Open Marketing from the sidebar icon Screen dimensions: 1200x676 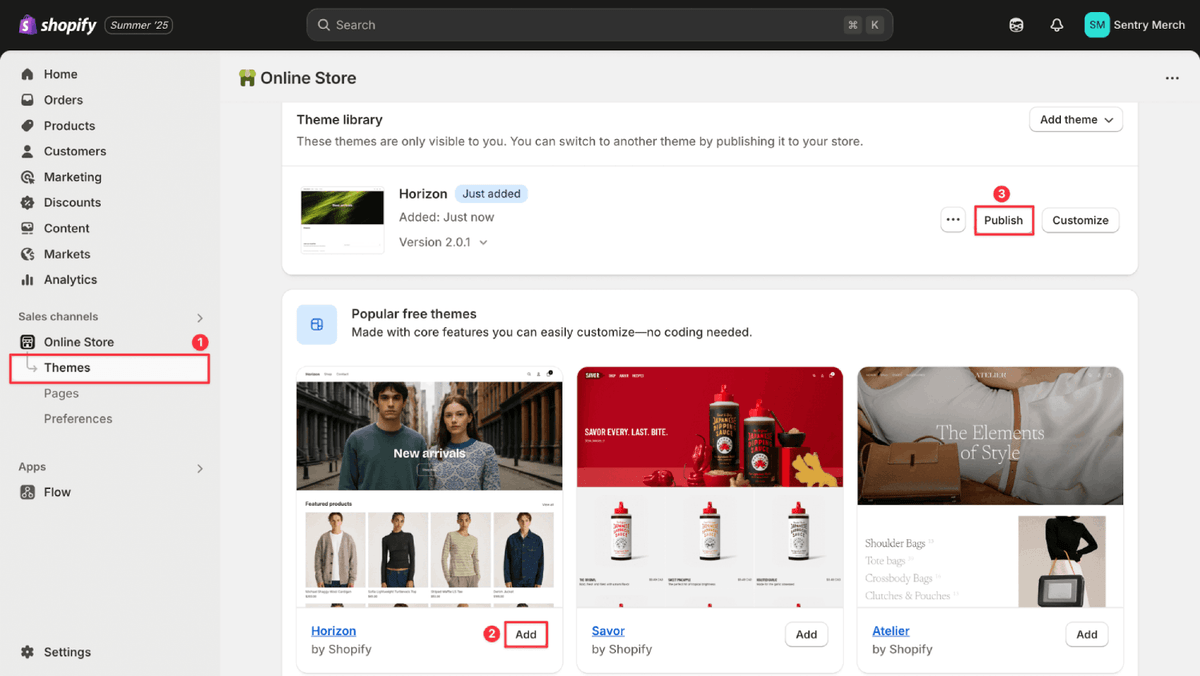pyautogui.click(x=29, y=177)
